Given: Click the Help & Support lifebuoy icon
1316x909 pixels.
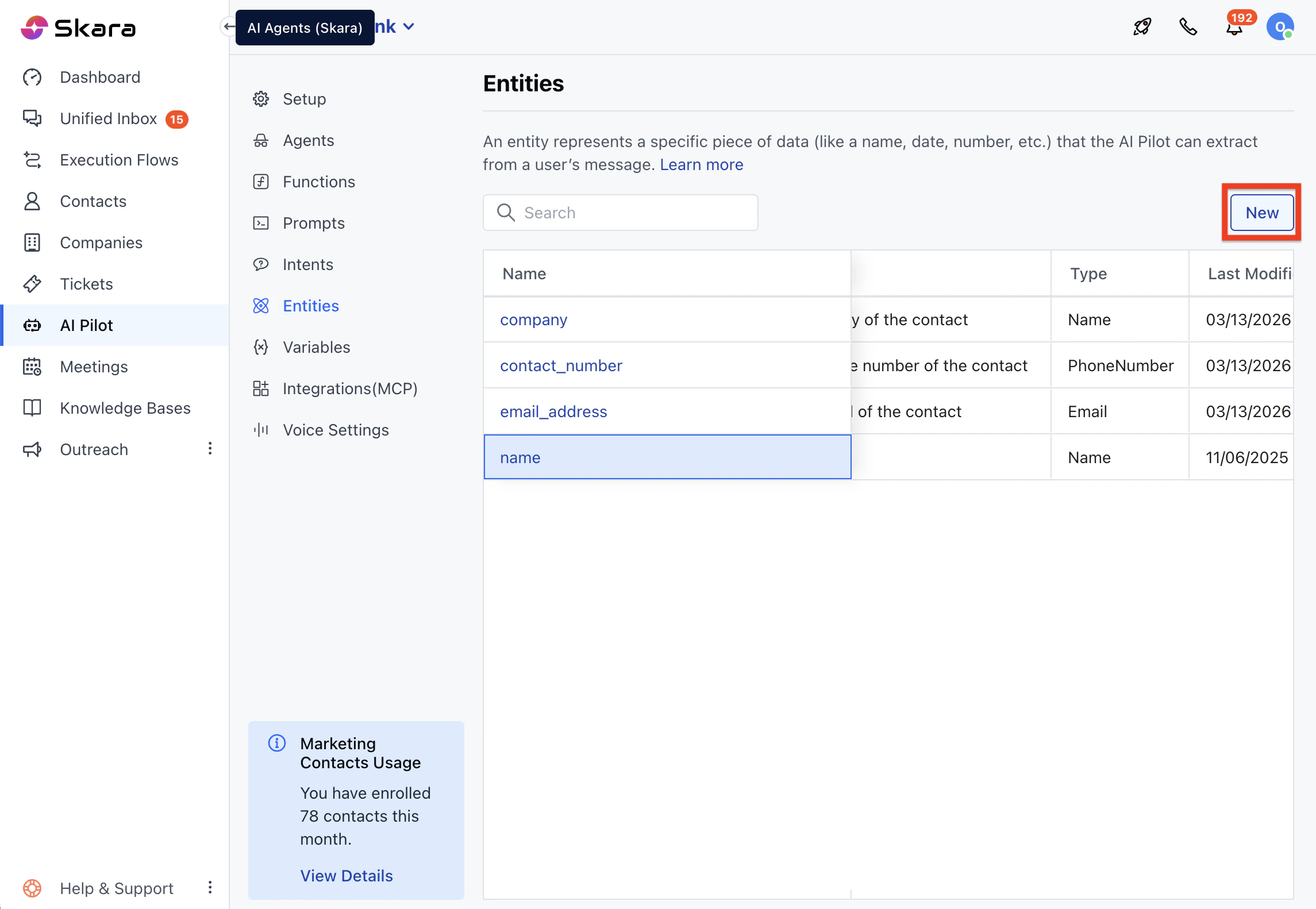Looking at the screenshot, I should [x=32, y=888].
